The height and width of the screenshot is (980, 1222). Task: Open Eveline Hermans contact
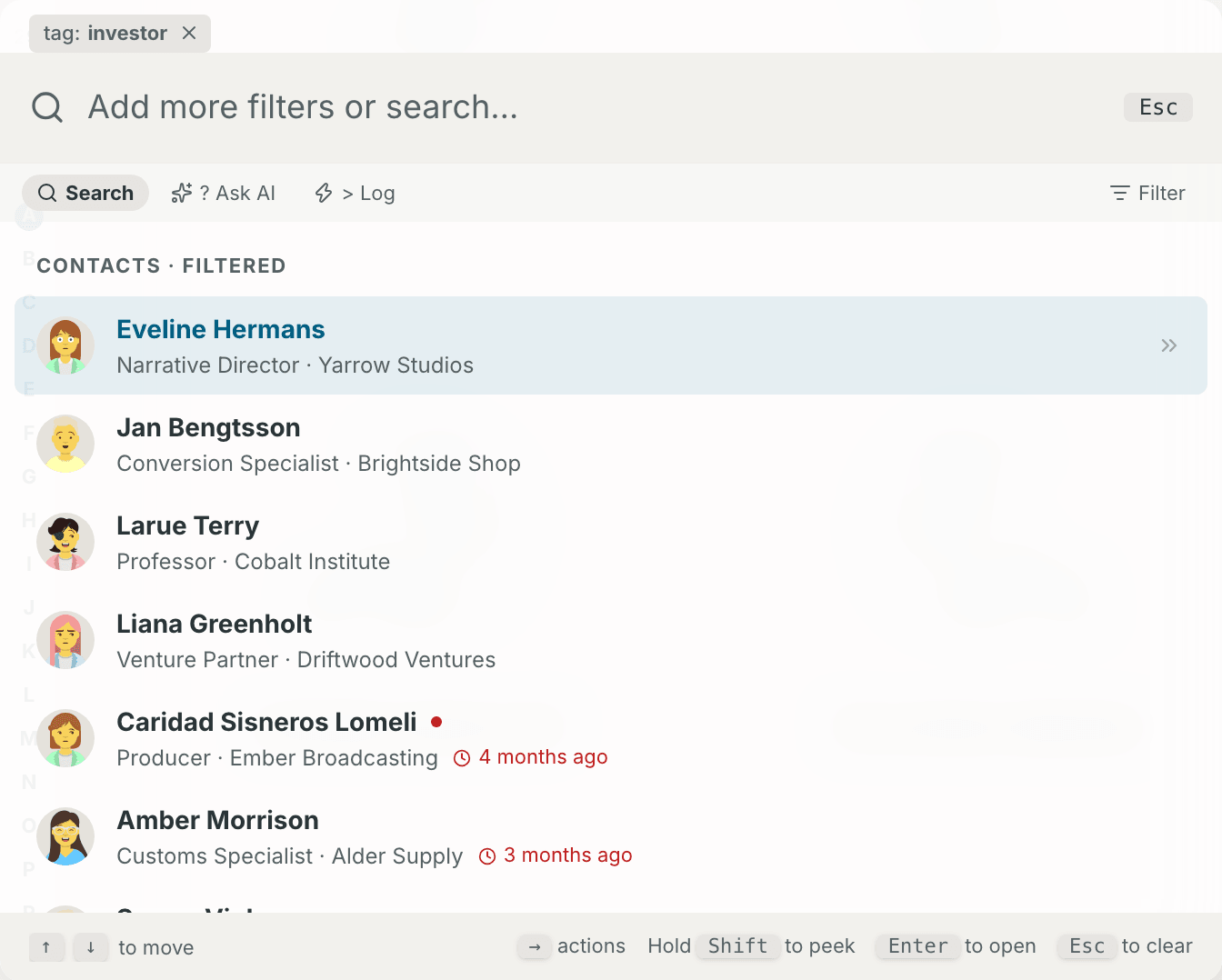611,345
